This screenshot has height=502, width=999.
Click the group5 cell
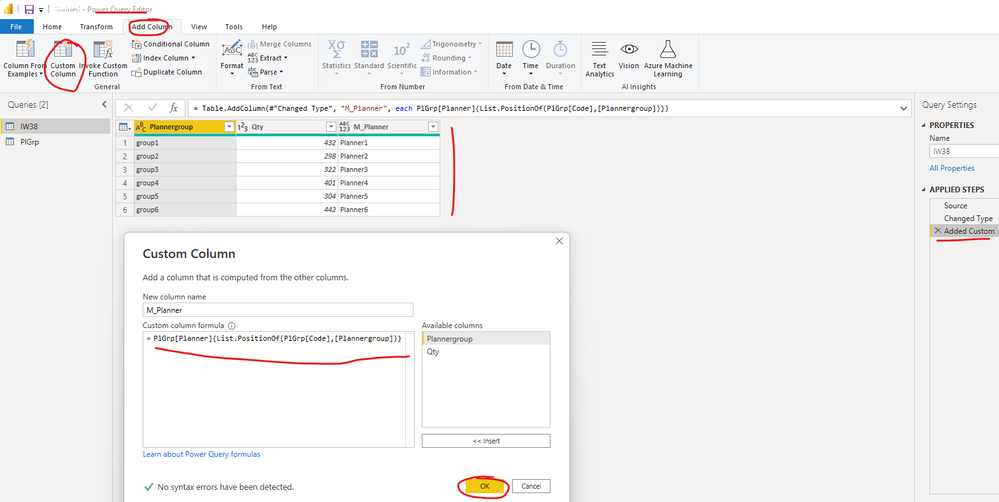[x=185, y=196]
